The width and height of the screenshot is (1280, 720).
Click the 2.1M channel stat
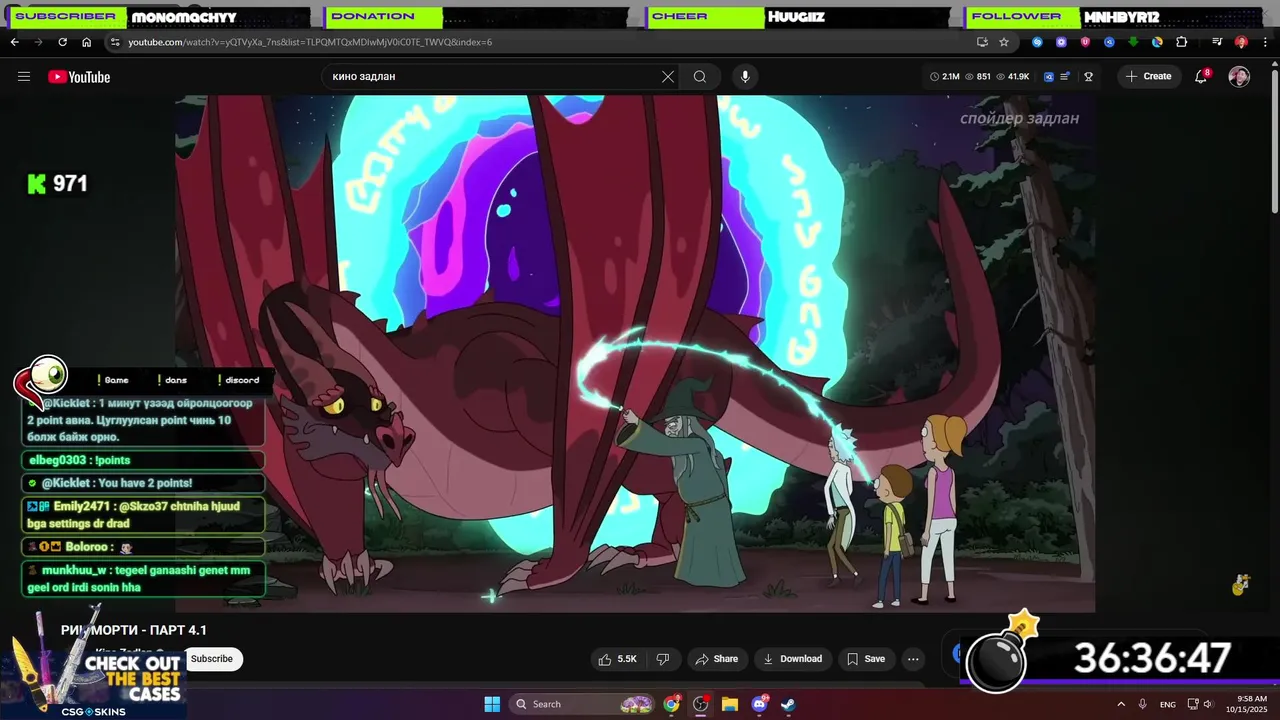click(x=945, y=76)
